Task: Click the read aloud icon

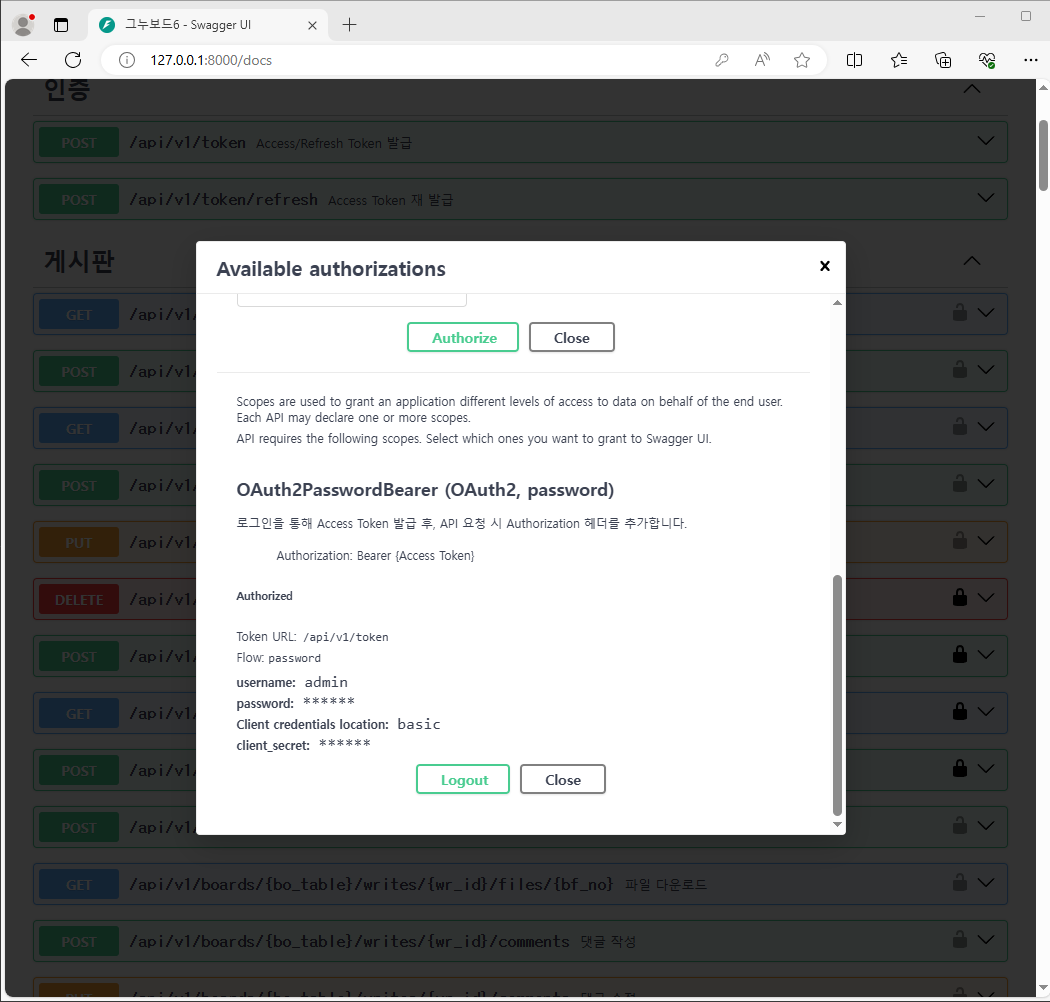Action: (x=762, y=60)
